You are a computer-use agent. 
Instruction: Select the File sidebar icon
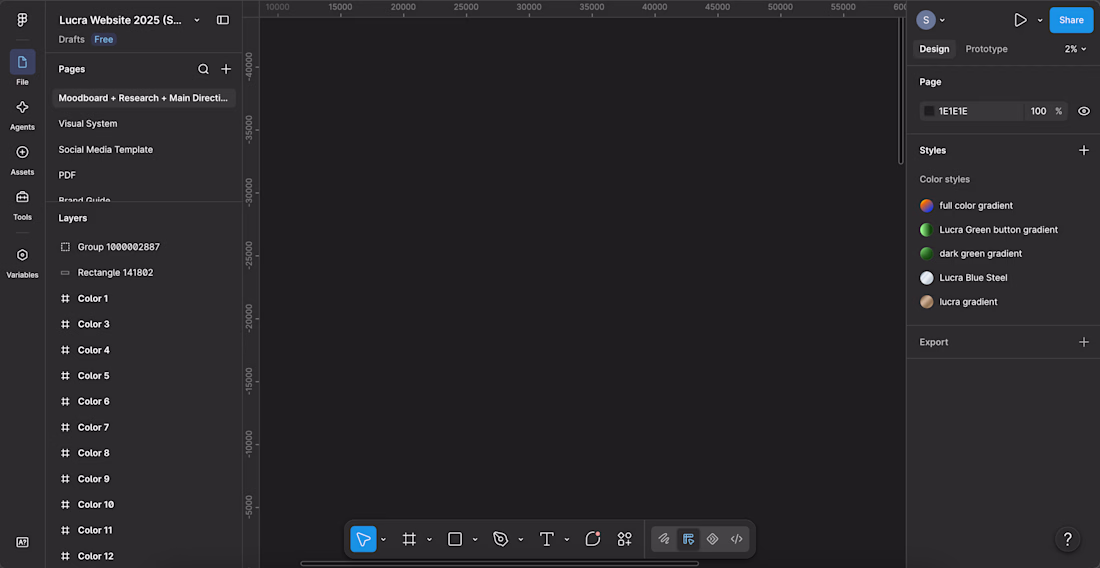(22, 62)
